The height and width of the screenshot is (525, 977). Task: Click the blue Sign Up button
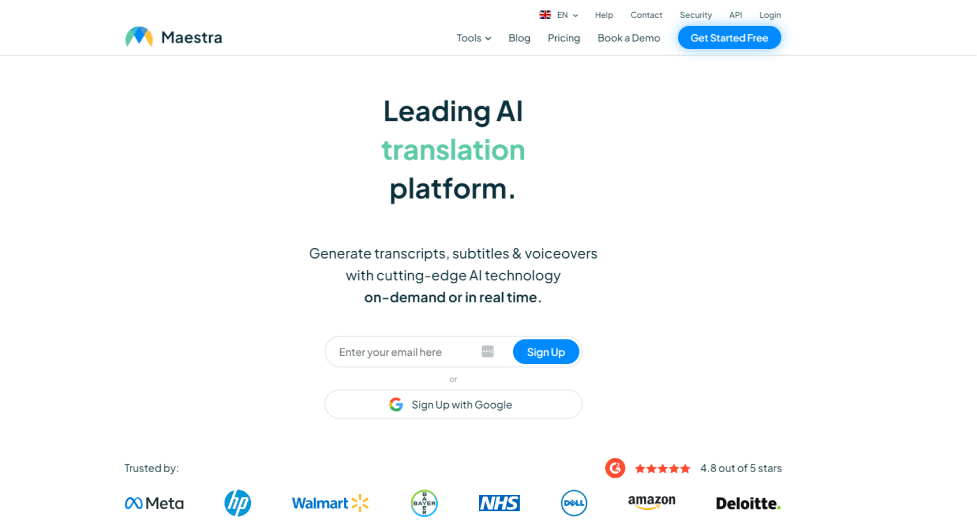tap(546, 352)
